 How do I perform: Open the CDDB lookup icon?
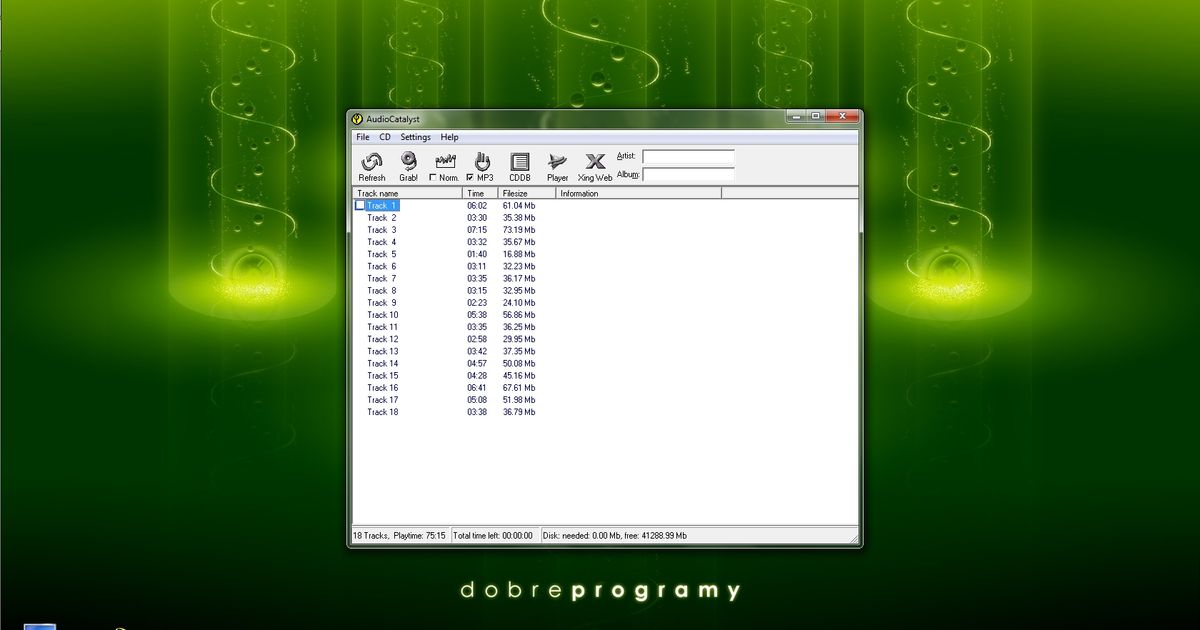519,162
